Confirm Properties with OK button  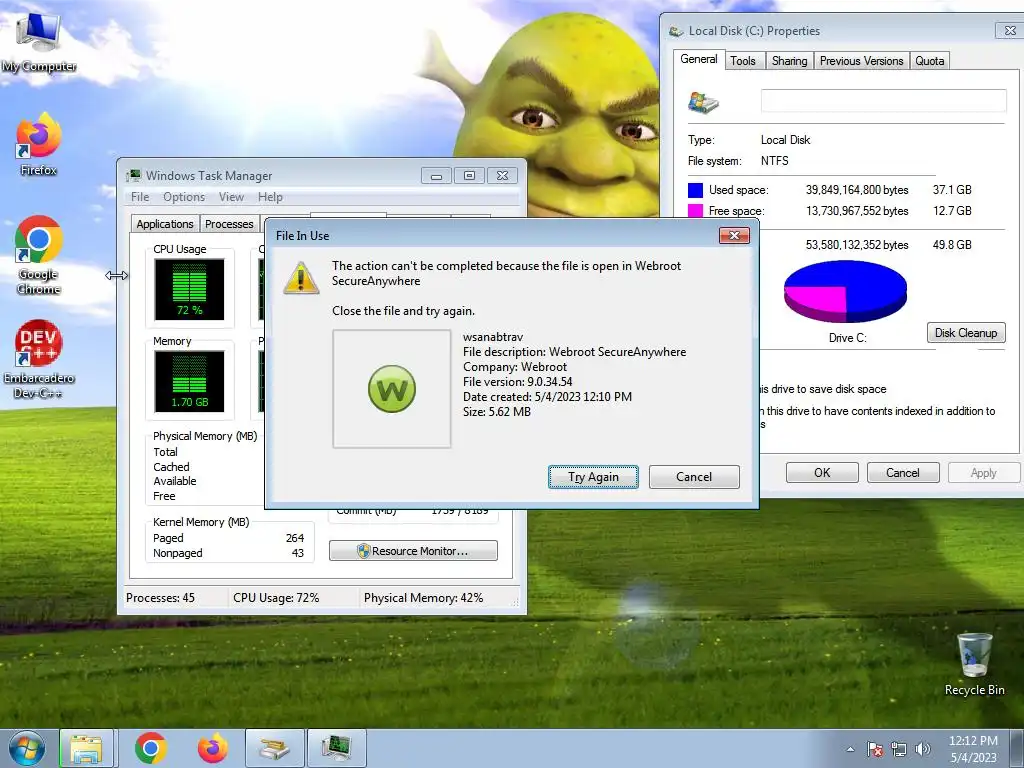point(822,473)
